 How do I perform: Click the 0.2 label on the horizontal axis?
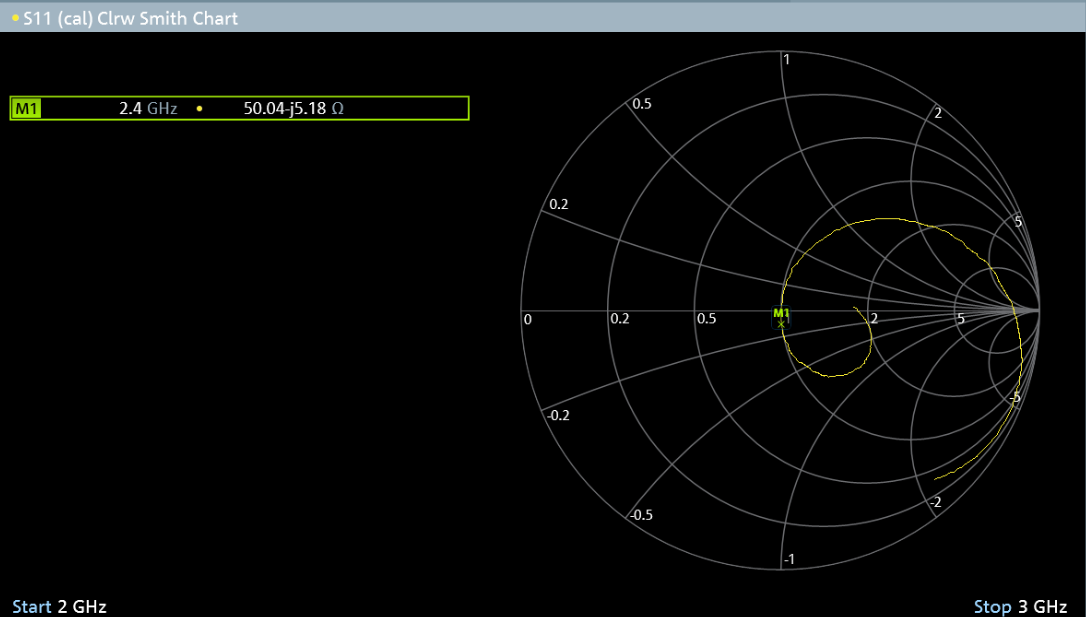[620, 319]
